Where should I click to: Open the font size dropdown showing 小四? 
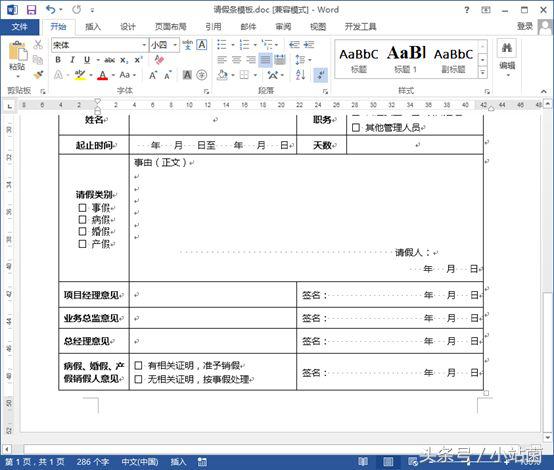164,45
